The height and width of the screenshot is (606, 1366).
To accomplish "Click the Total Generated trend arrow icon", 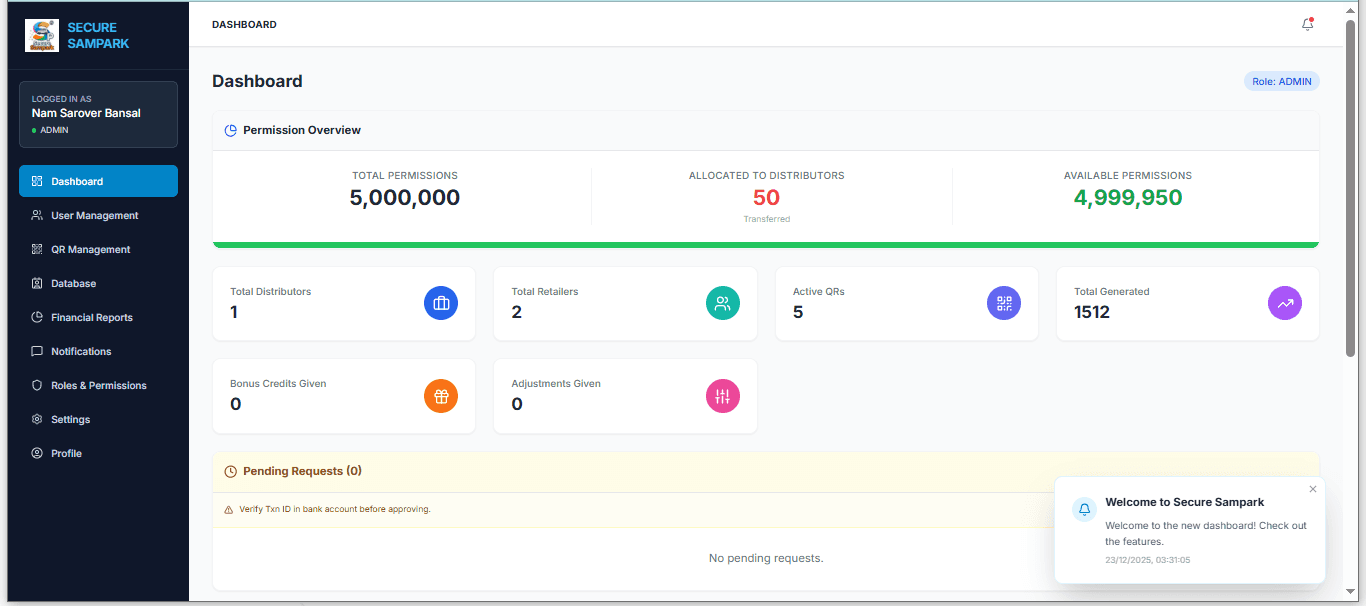I will point(1285,303).
